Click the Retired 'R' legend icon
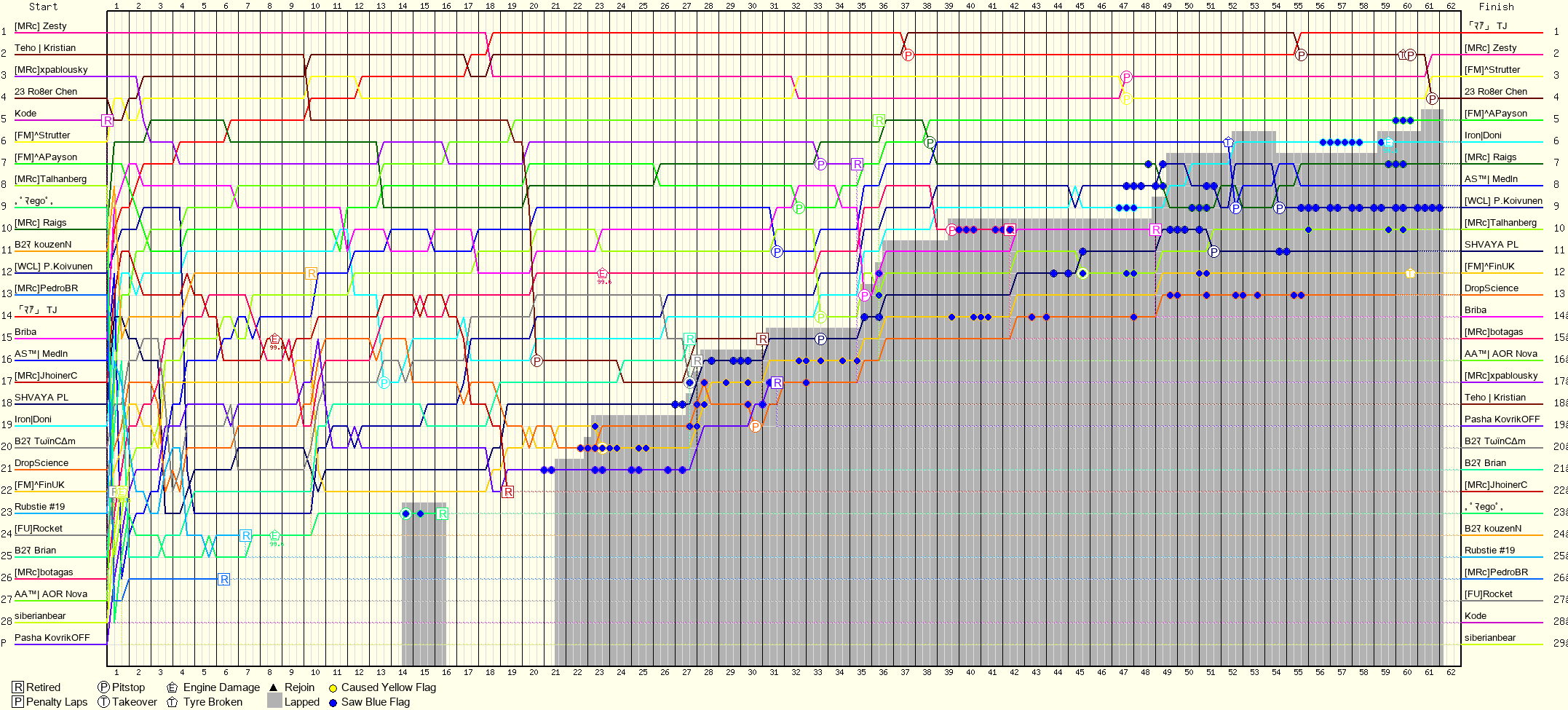This screenshot has width=1568, height=710. coord(18,687)
